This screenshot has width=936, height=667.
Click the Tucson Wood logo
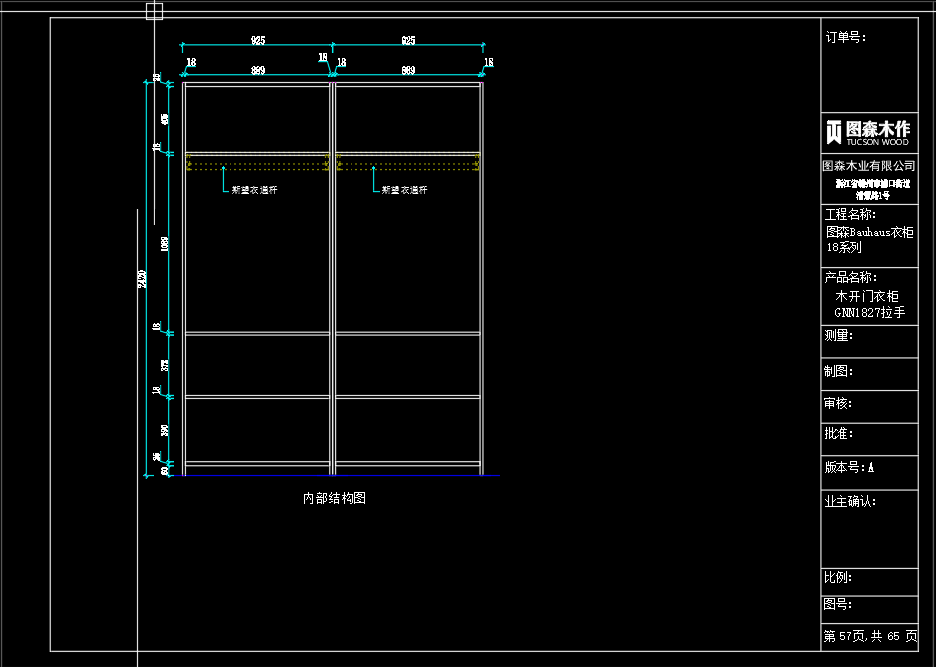(x=868, y=132)
